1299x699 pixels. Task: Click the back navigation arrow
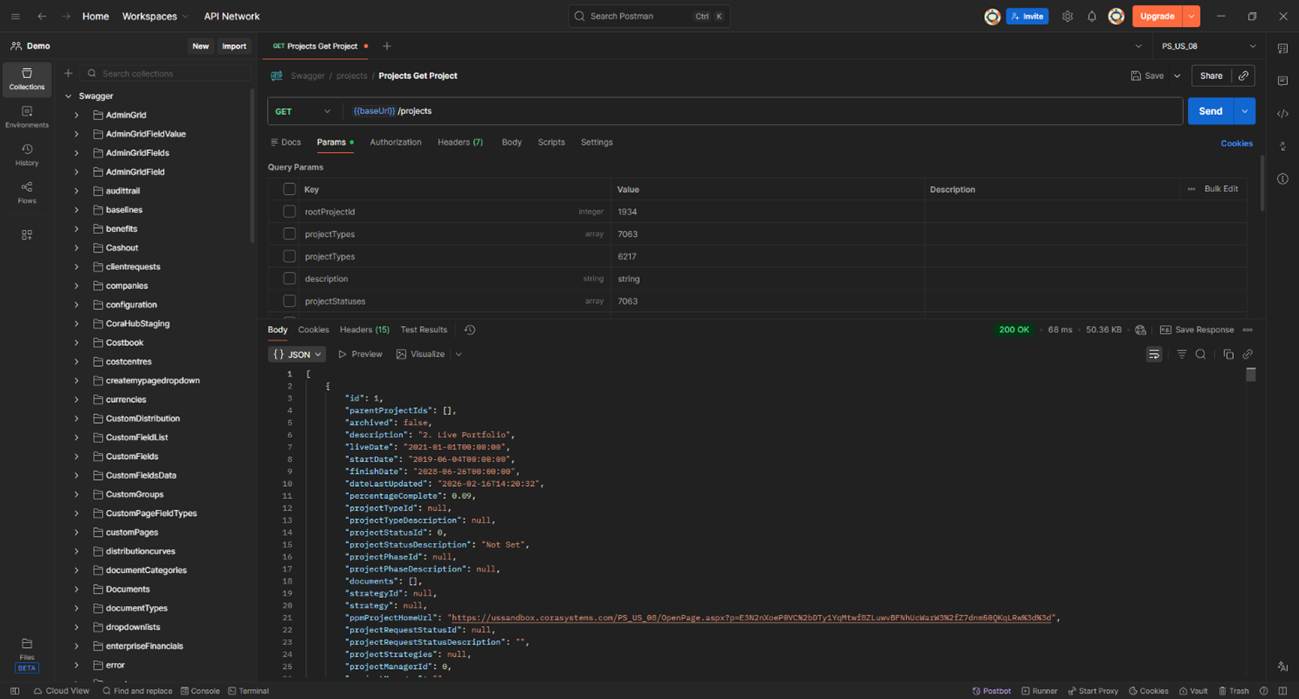pyautogui.click(x=41, y=16)
